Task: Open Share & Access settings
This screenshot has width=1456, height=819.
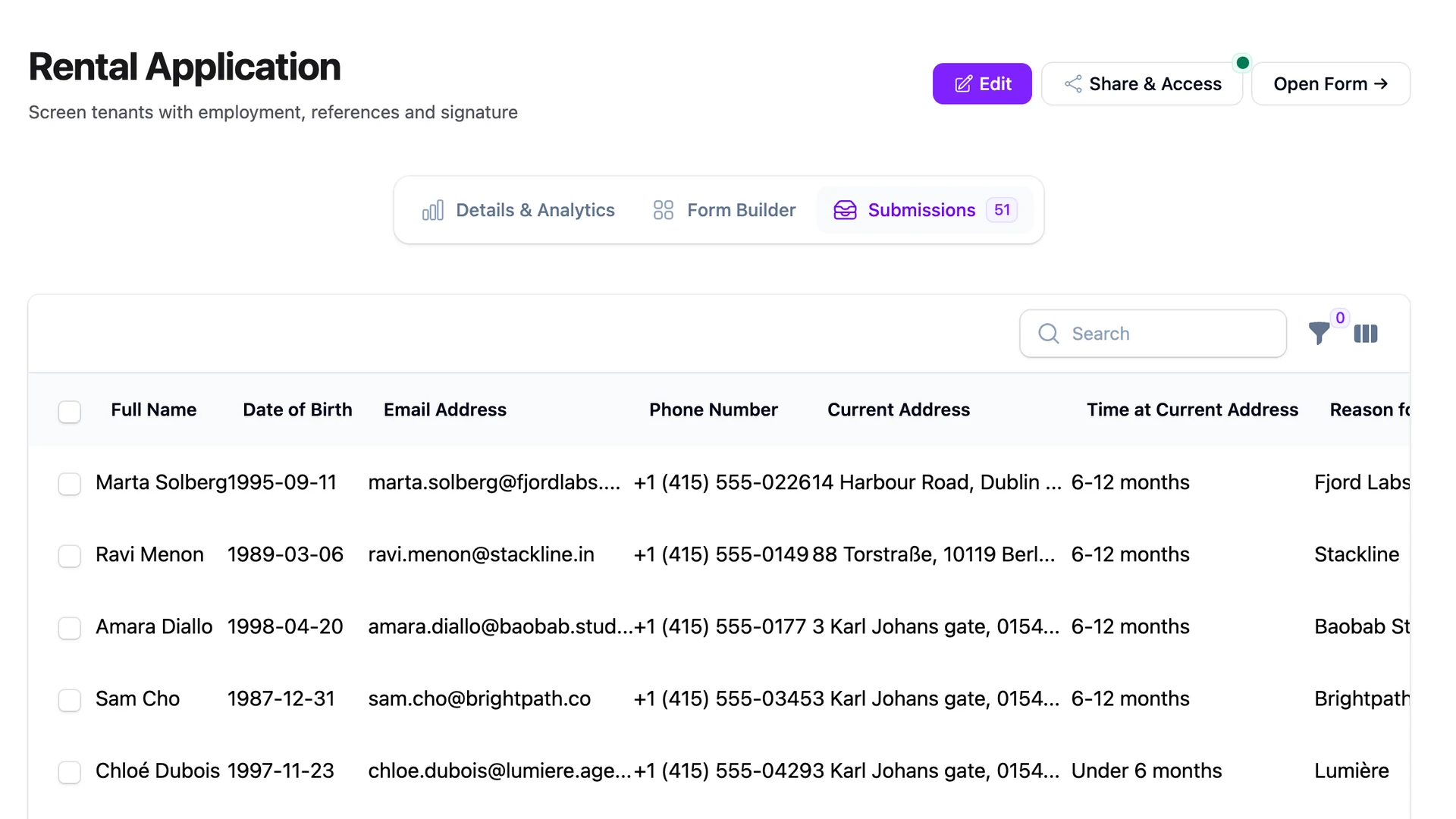Action: tap(1142, 83)
